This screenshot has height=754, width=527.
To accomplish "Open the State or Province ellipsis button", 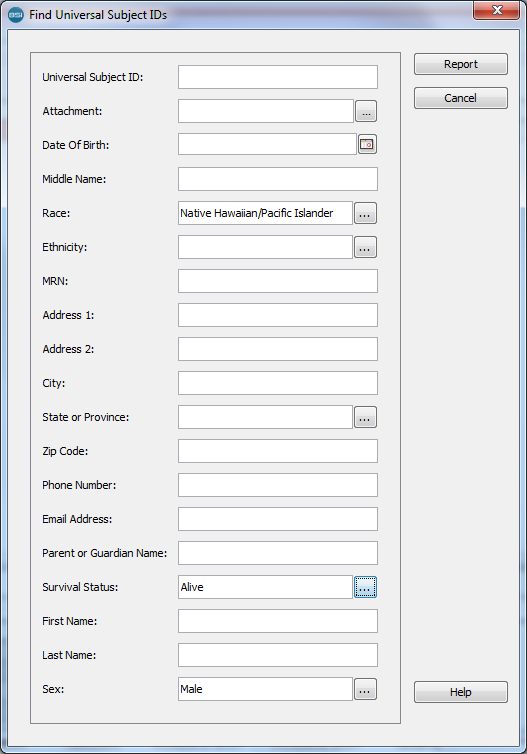I will coord(365,417).
